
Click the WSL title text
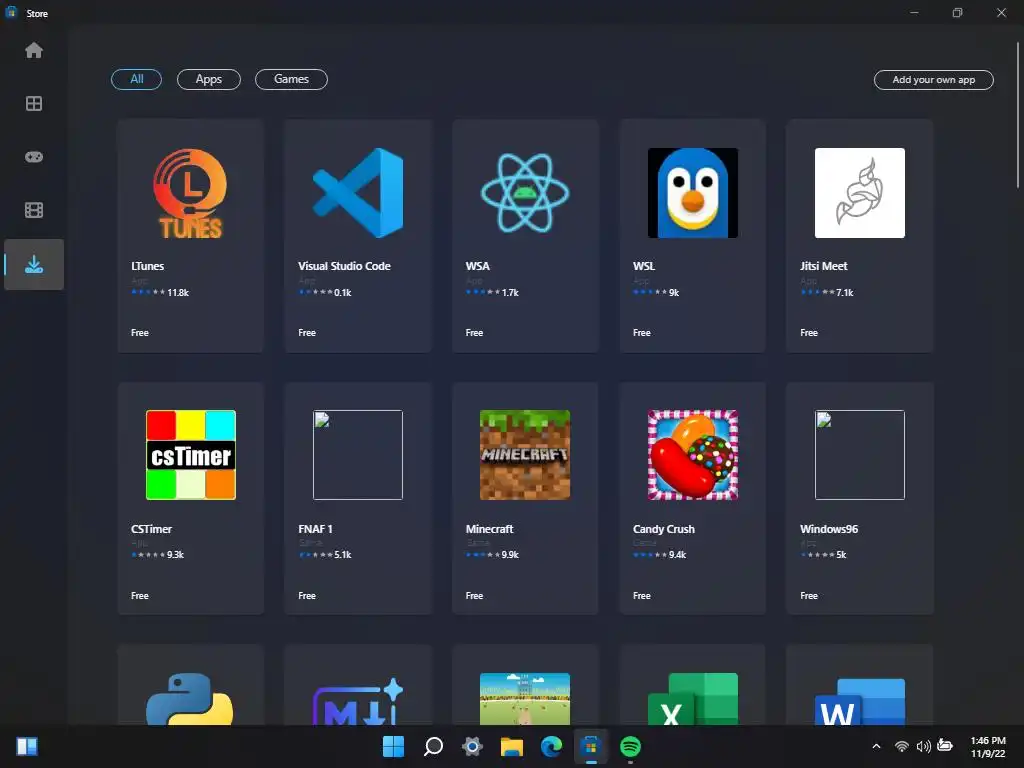[644, 266]
